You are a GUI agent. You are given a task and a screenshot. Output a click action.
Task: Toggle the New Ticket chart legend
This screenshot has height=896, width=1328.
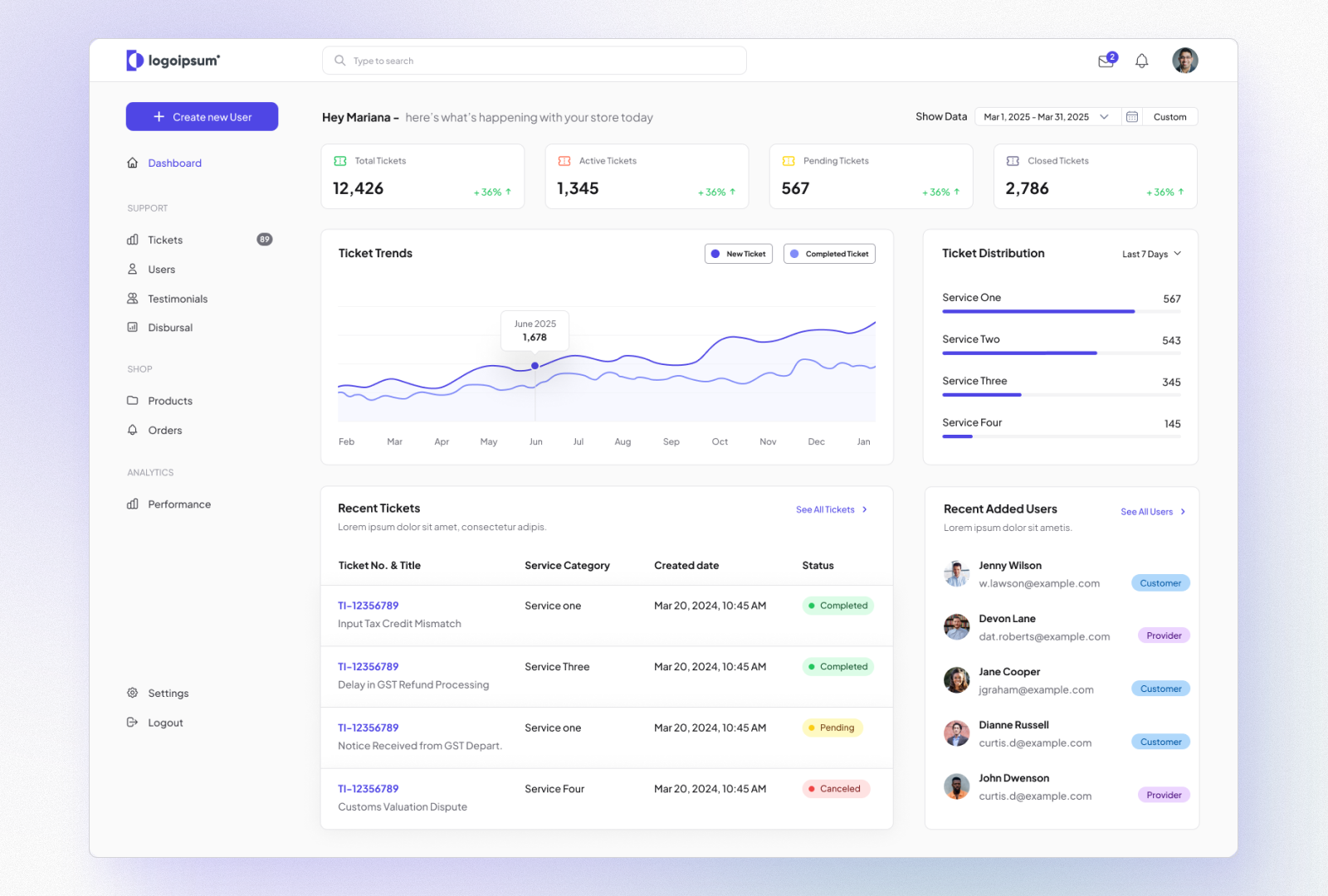coord(738,253)
